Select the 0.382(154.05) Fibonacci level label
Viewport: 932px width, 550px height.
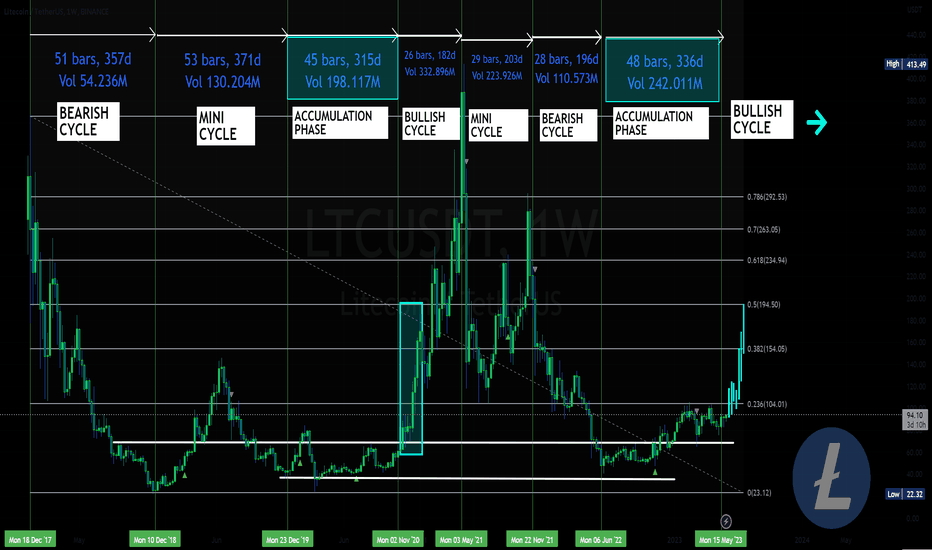coord(767,349)
